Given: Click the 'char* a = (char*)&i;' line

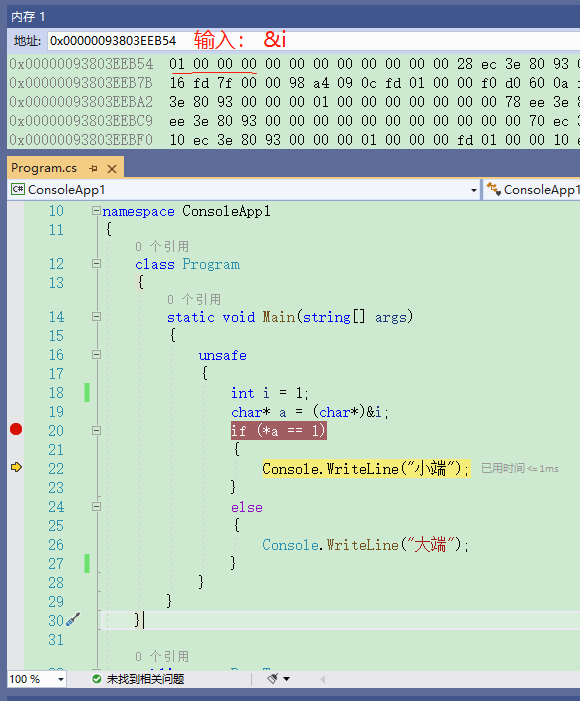Looking at the screenshot, I should [310, 412].
